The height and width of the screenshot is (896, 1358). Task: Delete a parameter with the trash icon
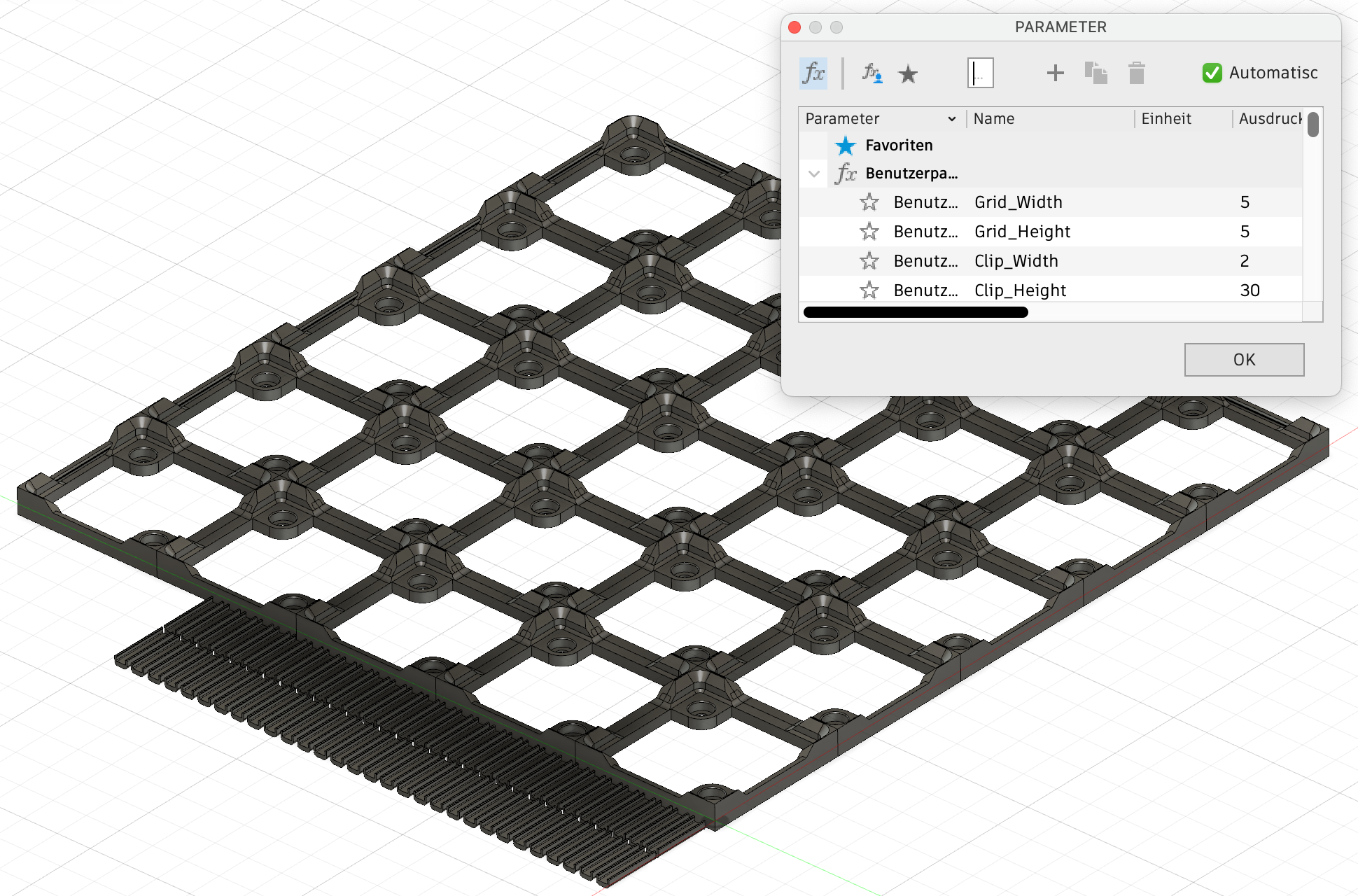tap(1135, 72)
